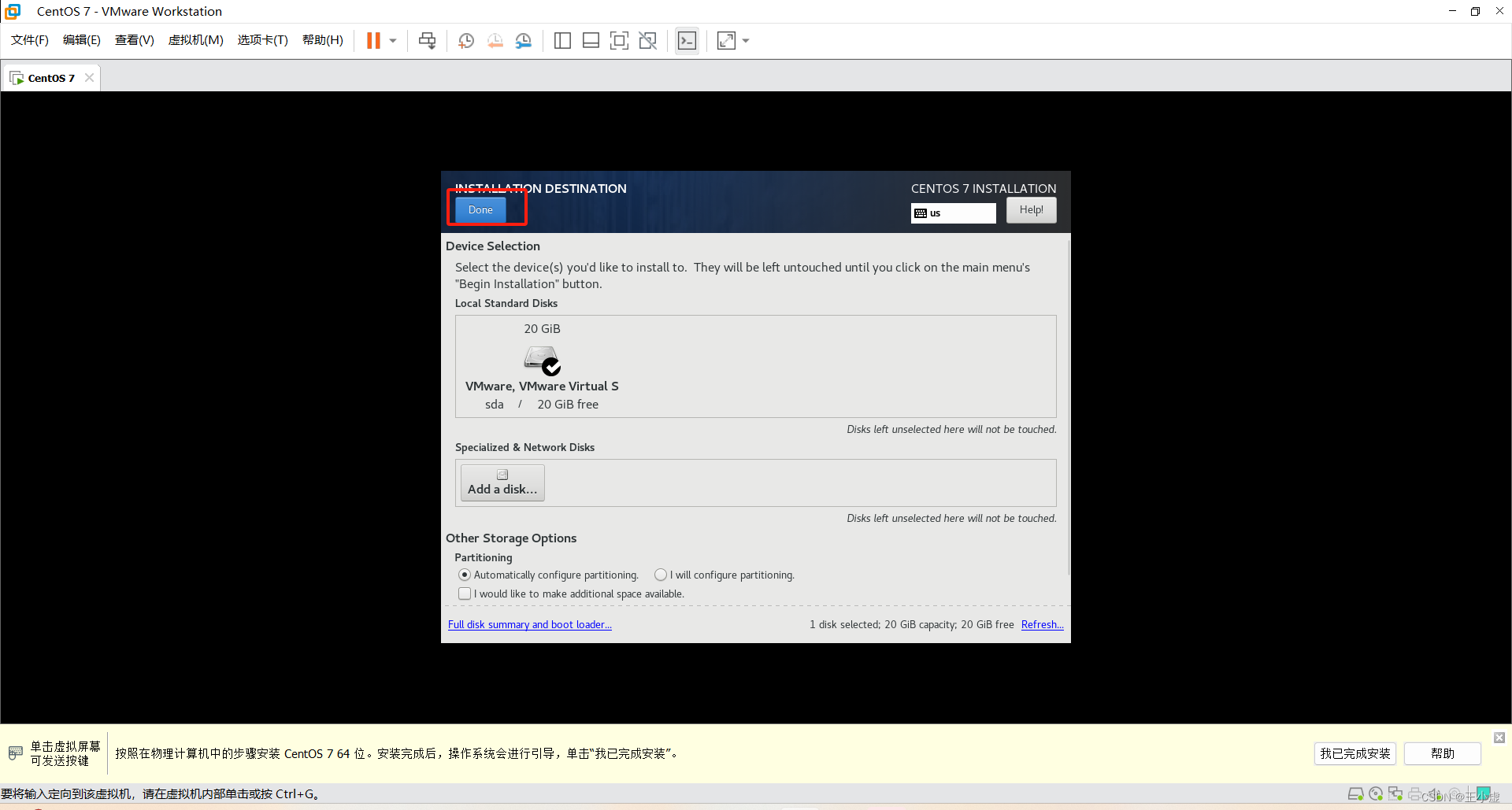Select Automatically configure partitioning radio button

[465, 575]
